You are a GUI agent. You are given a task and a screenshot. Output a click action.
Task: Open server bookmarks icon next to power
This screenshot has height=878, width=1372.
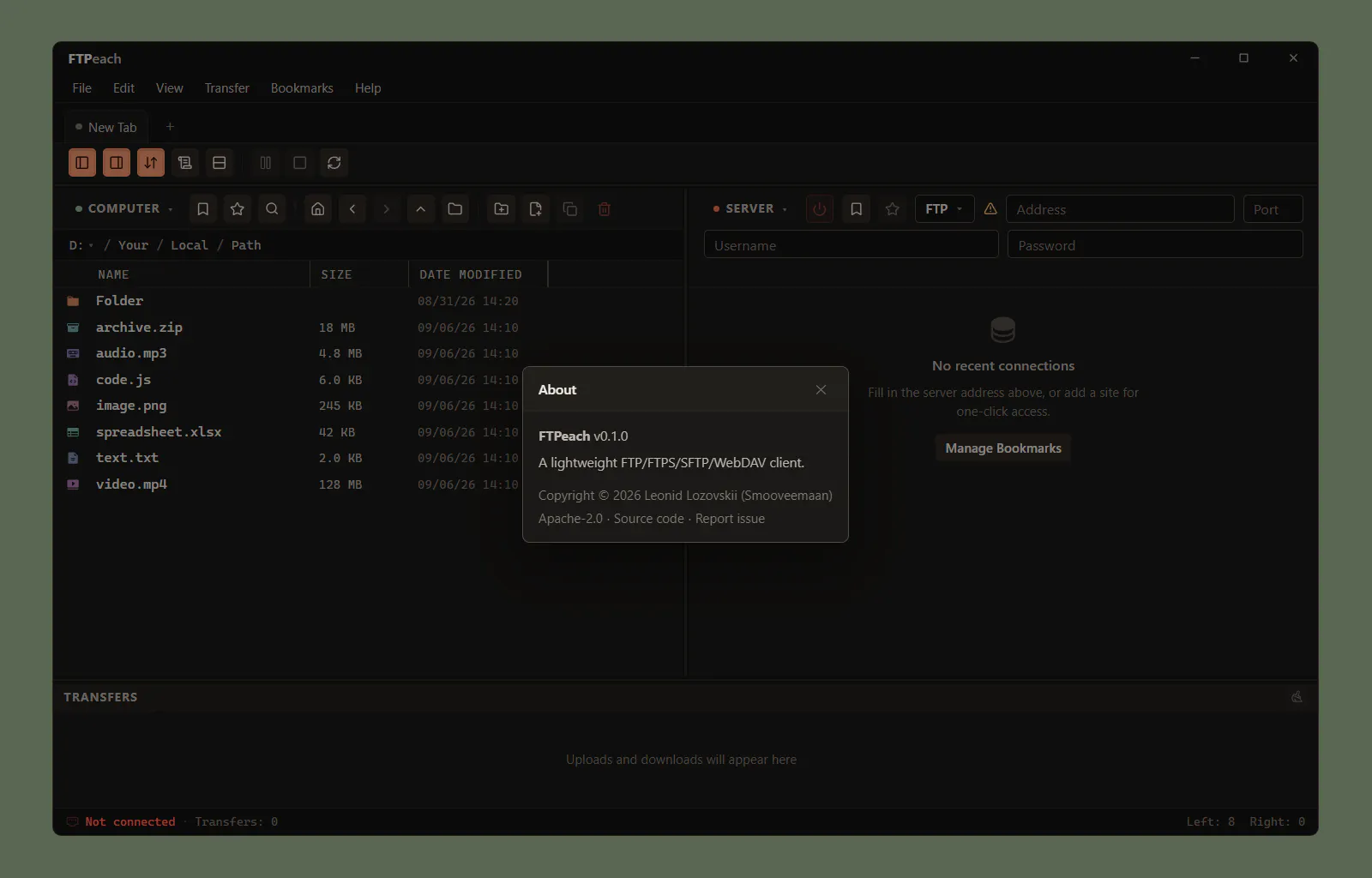point(856,209)
